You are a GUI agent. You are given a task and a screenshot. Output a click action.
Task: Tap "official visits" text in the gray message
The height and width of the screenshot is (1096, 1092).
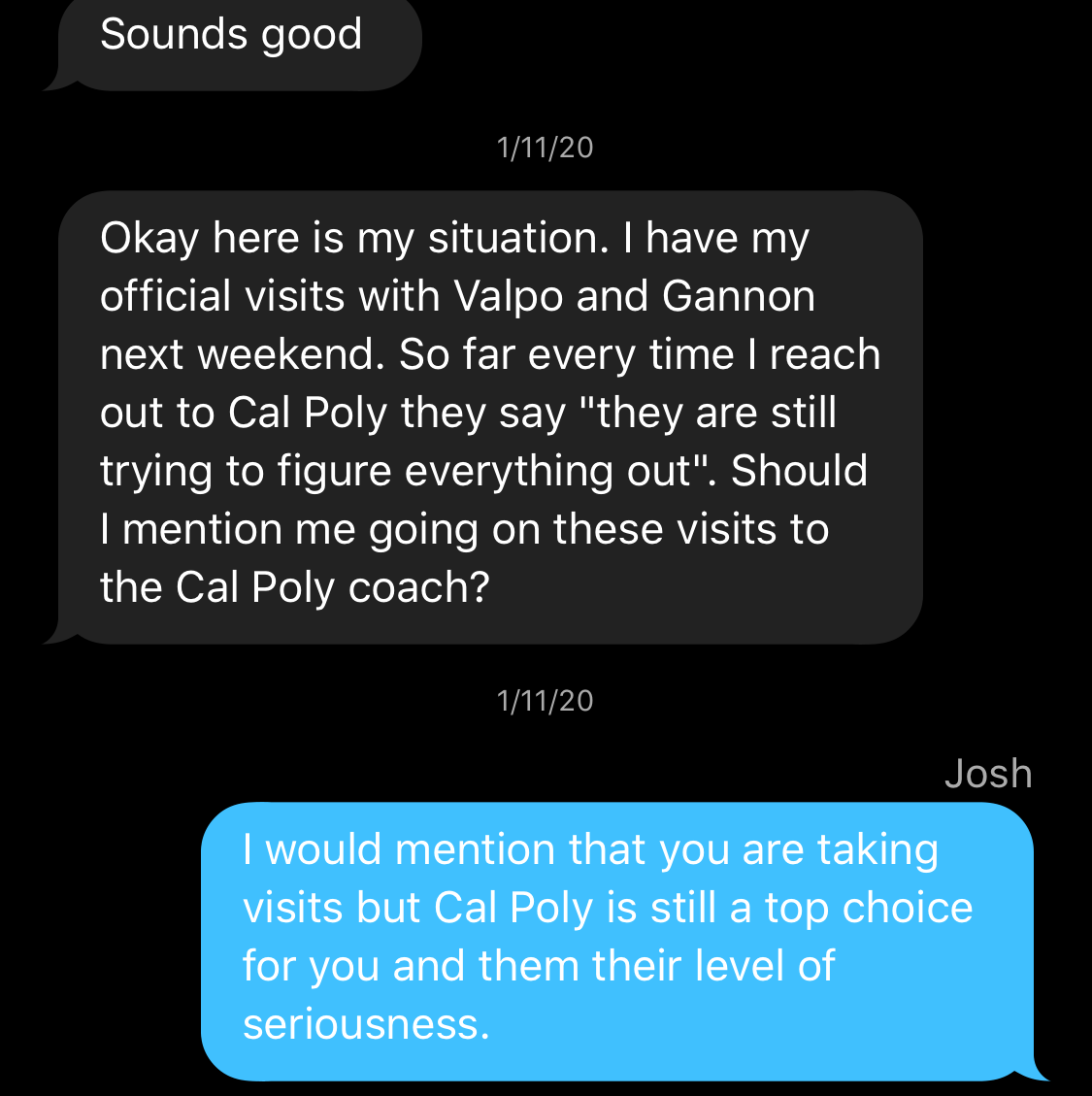pyautogui.click(x=221, y=296)
